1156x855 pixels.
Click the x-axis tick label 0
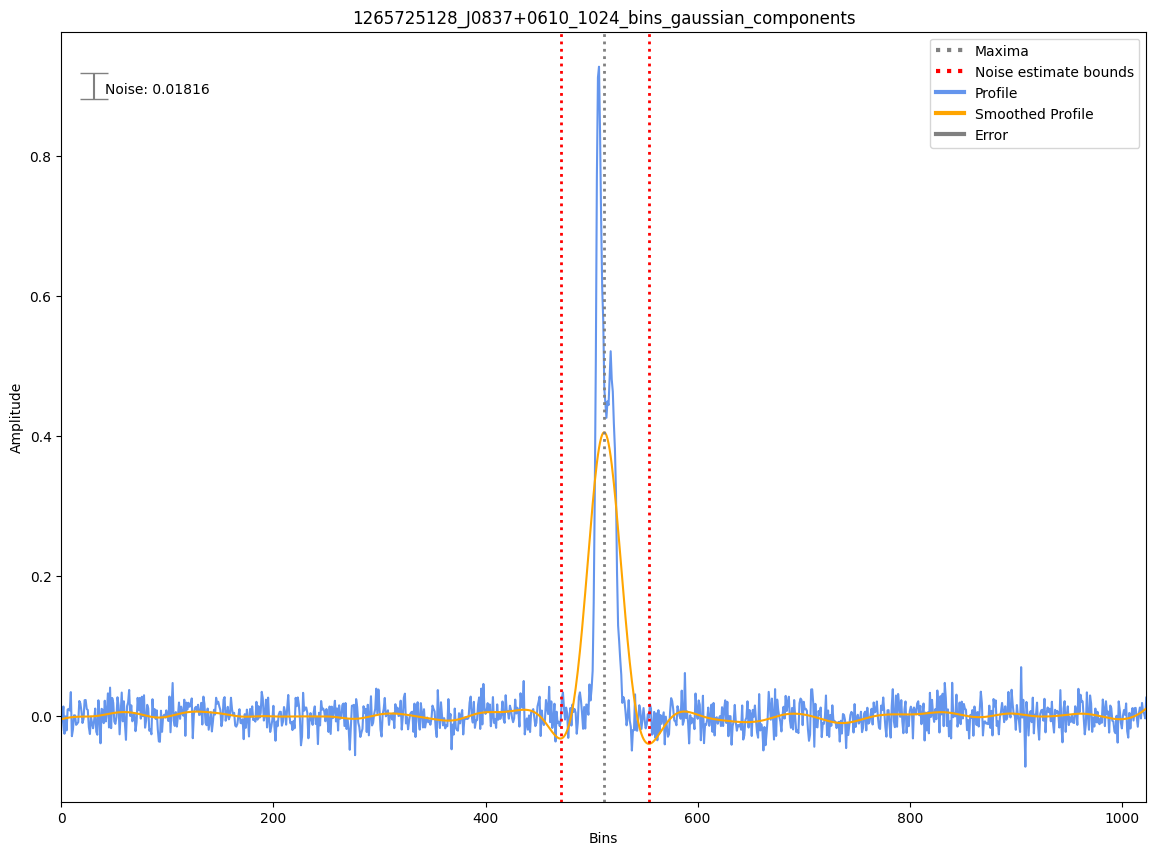coord(61,818)
